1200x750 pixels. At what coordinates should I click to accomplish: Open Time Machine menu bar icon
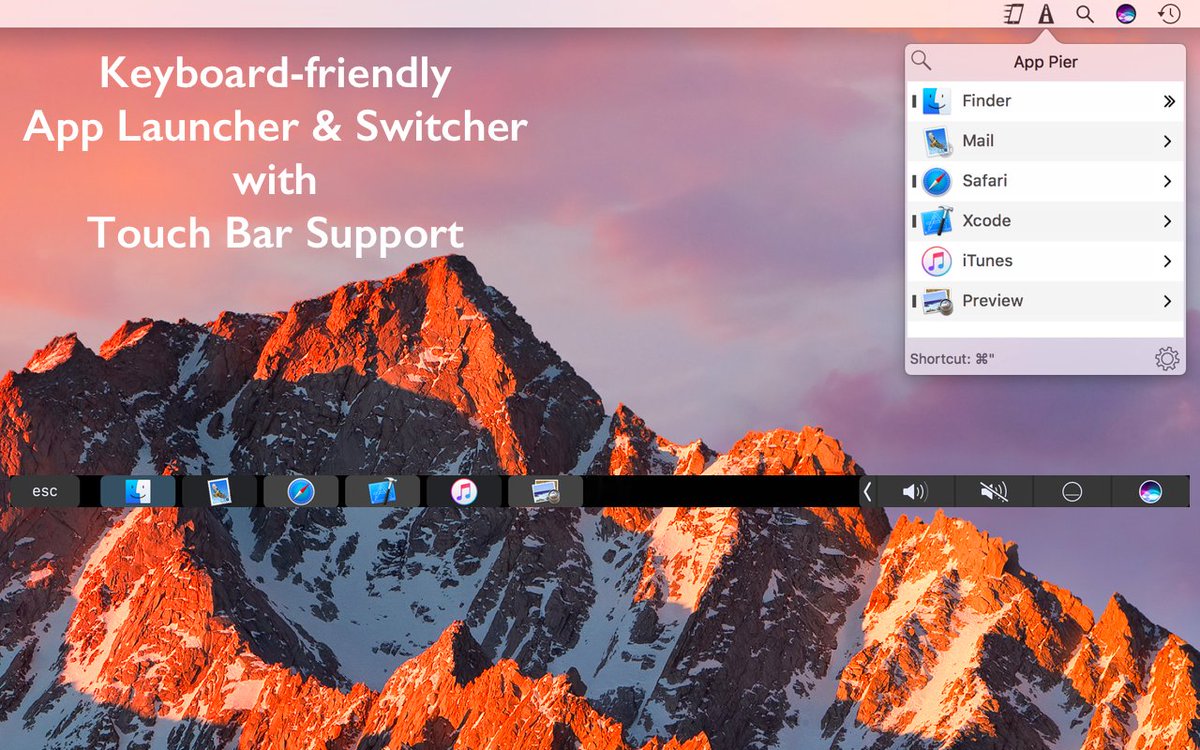pyautogui.click(x=1169, y=14)
